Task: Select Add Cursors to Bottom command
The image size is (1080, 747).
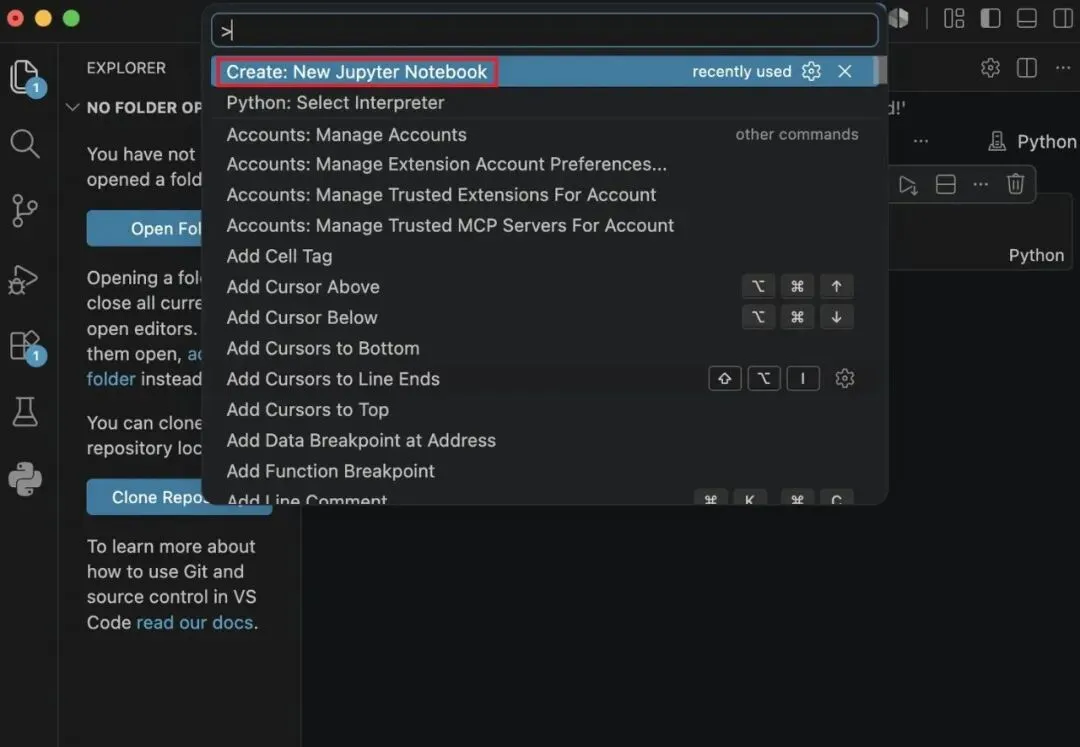Action: (545, 348)
